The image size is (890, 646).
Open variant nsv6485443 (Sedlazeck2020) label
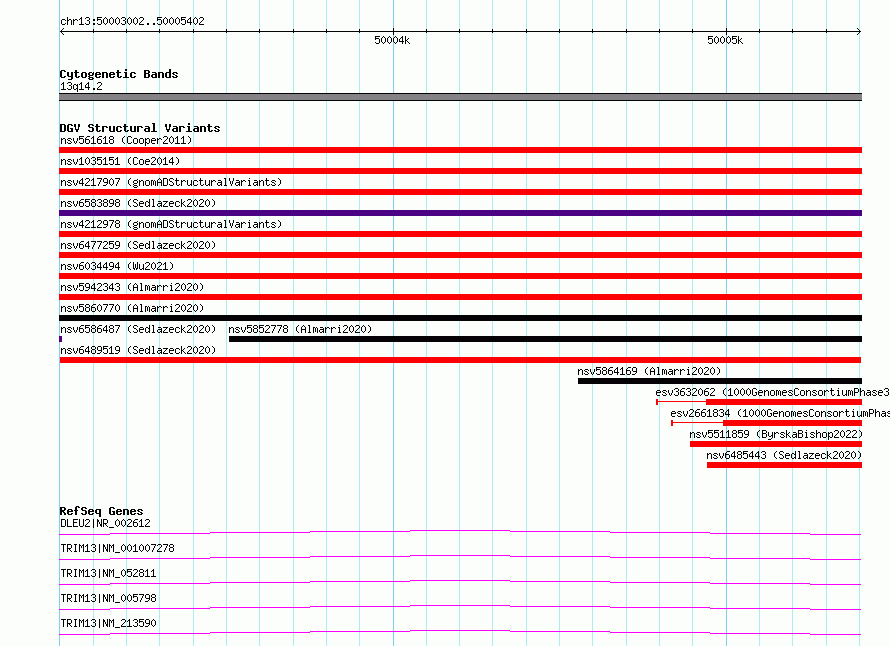click(x=784, y=455)
